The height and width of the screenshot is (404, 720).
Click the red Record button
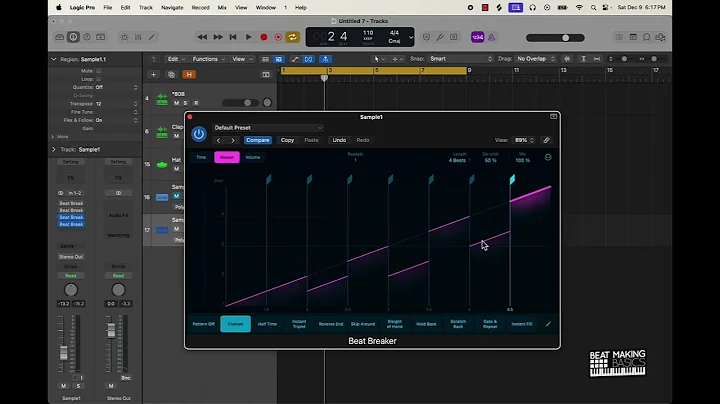(x=264, y=37)
